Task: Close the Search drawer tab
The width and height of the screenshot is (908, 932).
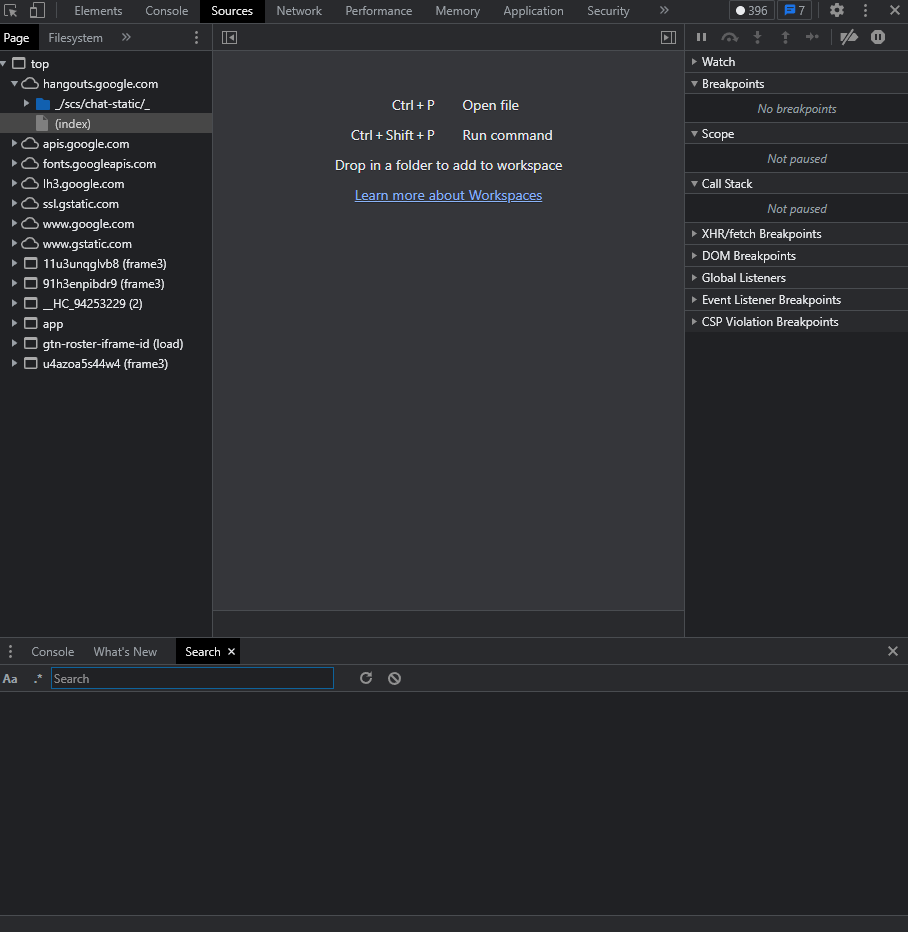Action: (x=232, y=651)
